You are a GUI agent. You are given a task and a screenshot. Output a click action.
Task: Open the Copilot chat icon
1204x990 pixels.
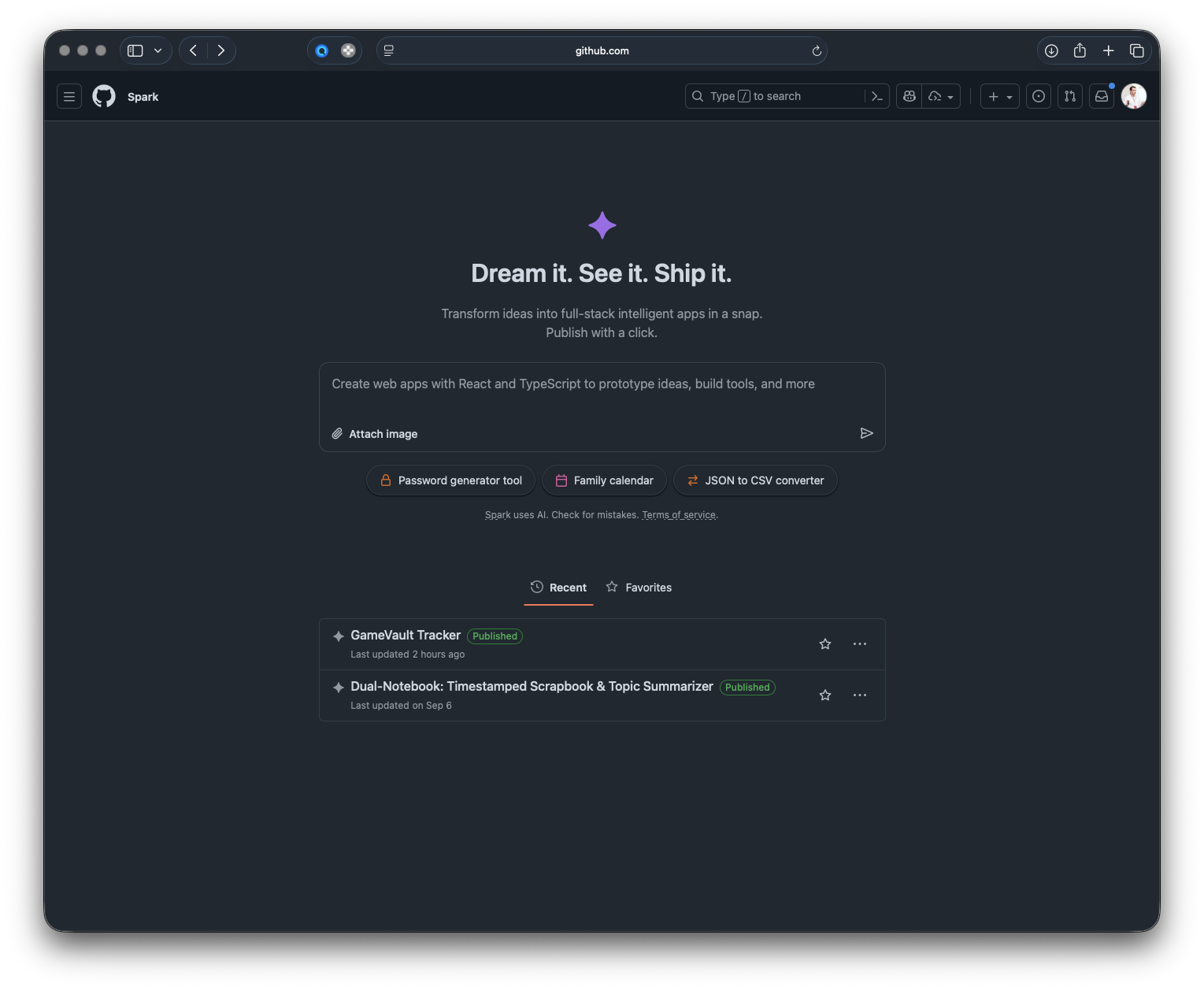click(x=909, y=96)
